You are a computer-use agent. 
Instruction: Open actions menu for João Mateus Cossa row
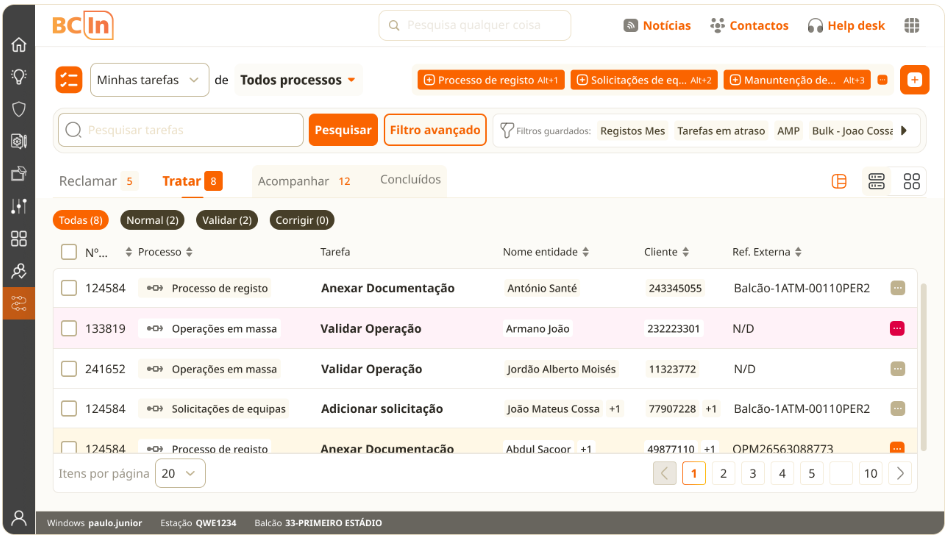point(897,408)
